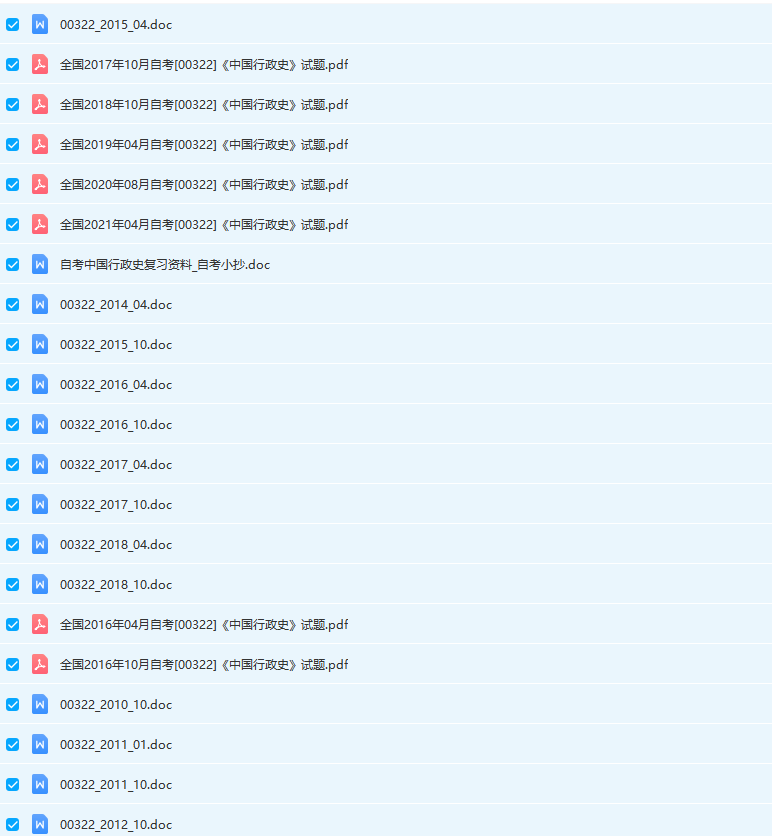This screenshot has height=836, width=772.
Task: Click the Word icon for 00322_2018_04.doc
Action: coord(40,544)
